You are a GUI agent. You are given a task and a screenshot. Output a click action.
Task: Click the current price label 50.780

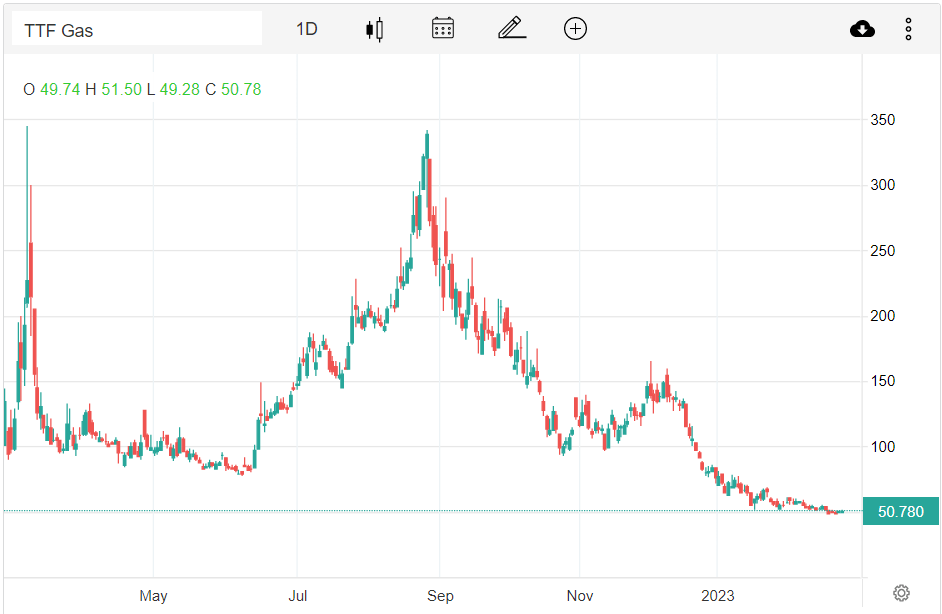click(901, 511)
